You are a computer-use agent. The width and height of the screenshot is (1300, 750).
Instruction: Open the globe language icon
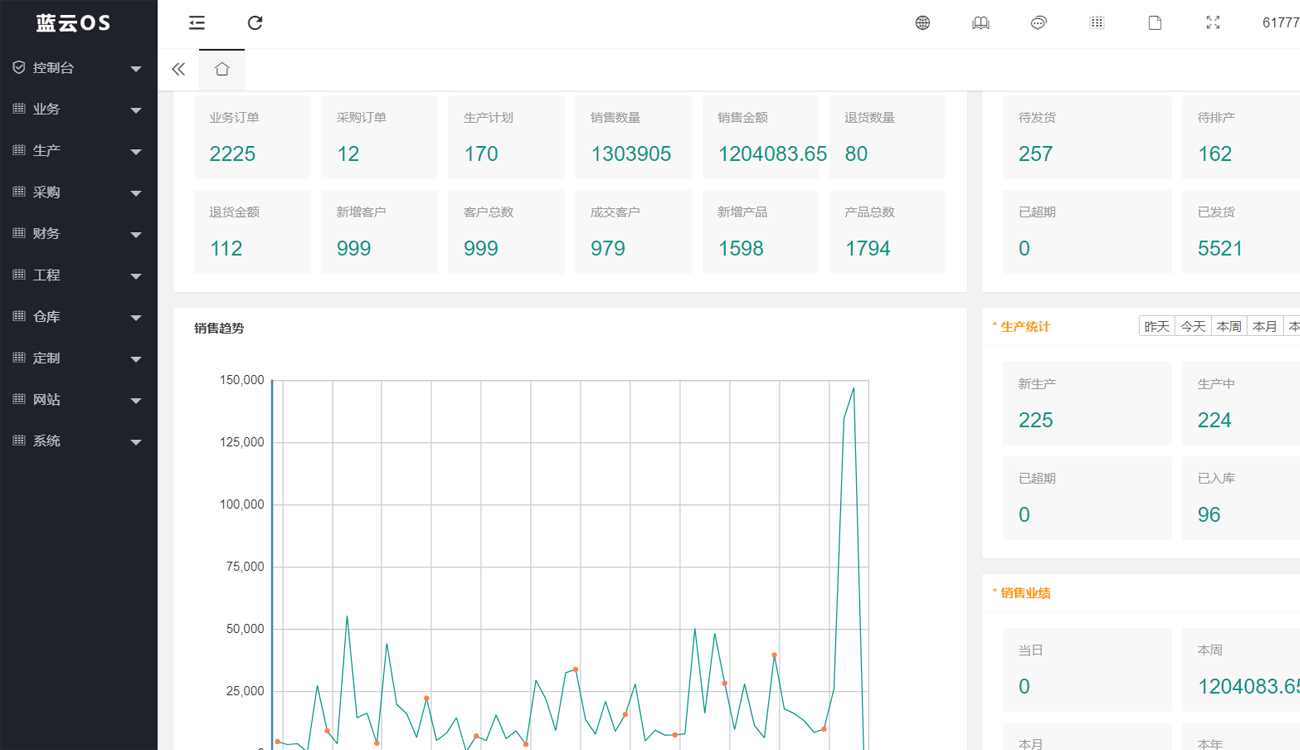(923, 23)
